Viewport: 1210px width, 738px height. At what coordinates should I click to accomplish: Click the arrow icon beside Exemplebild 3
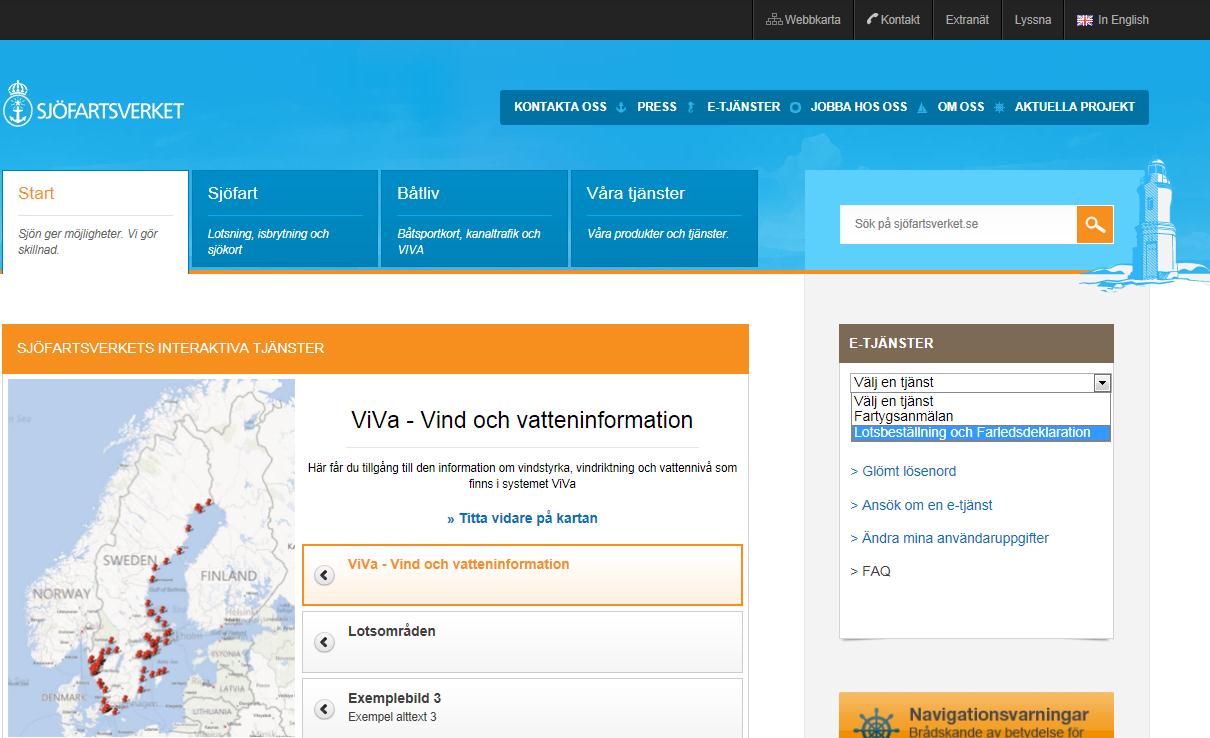coord(324,709)
